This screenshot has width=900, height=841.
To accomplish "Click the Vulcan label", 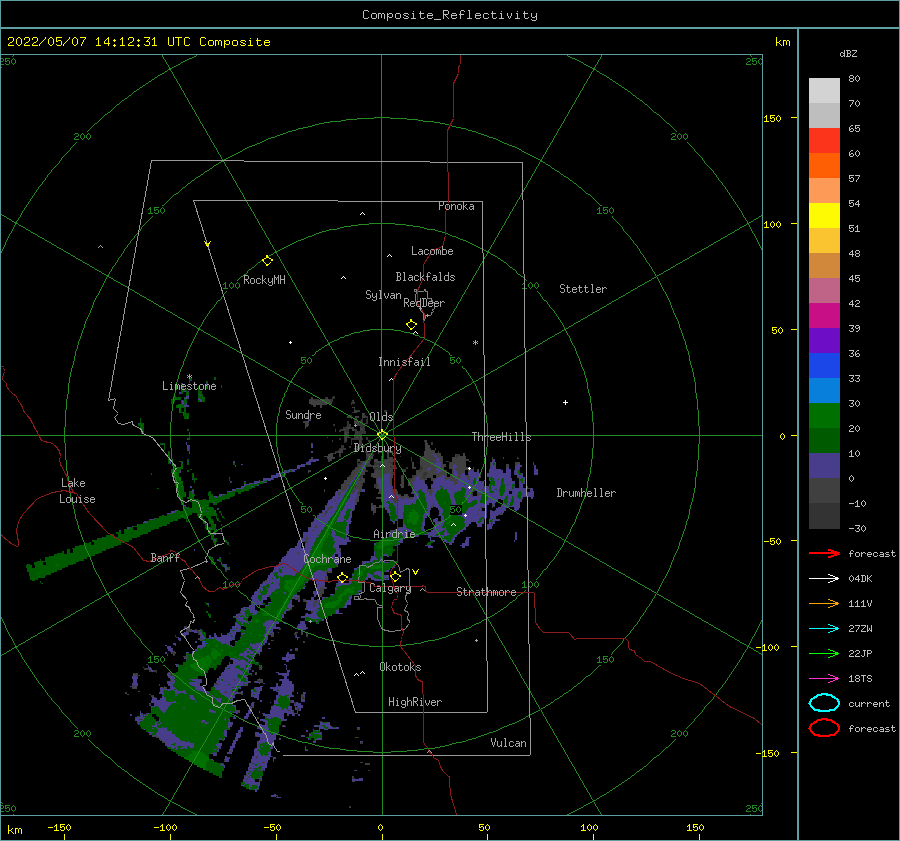I will (x=508, y=743).
